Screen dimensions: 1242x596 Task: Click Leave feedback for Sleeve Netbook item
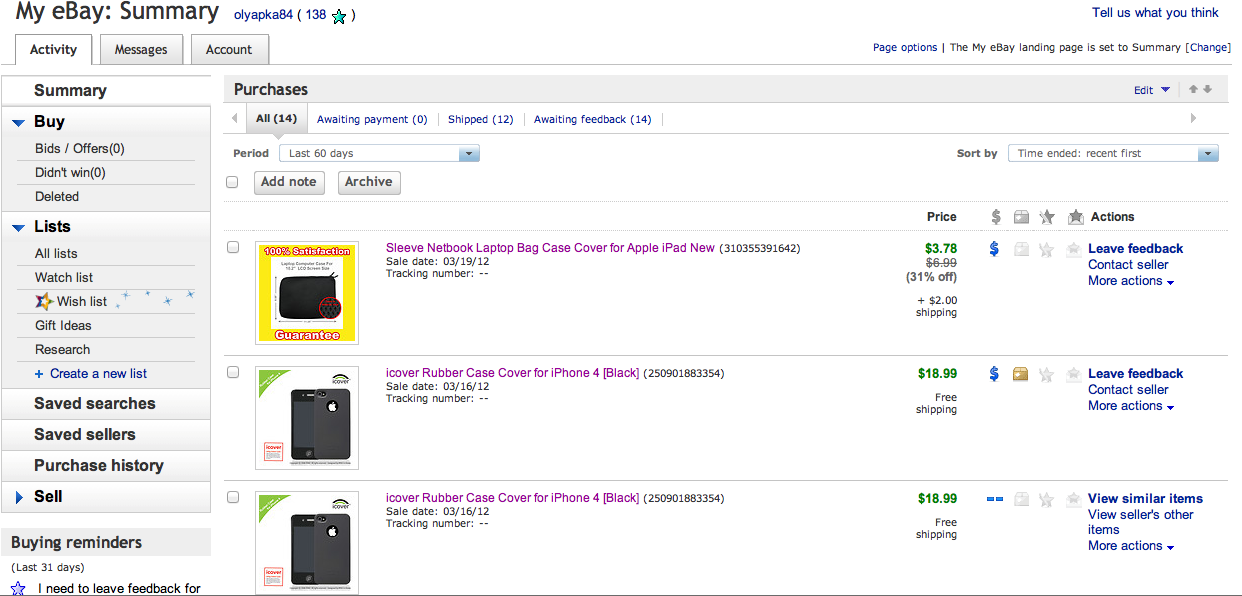(1135, 249)
